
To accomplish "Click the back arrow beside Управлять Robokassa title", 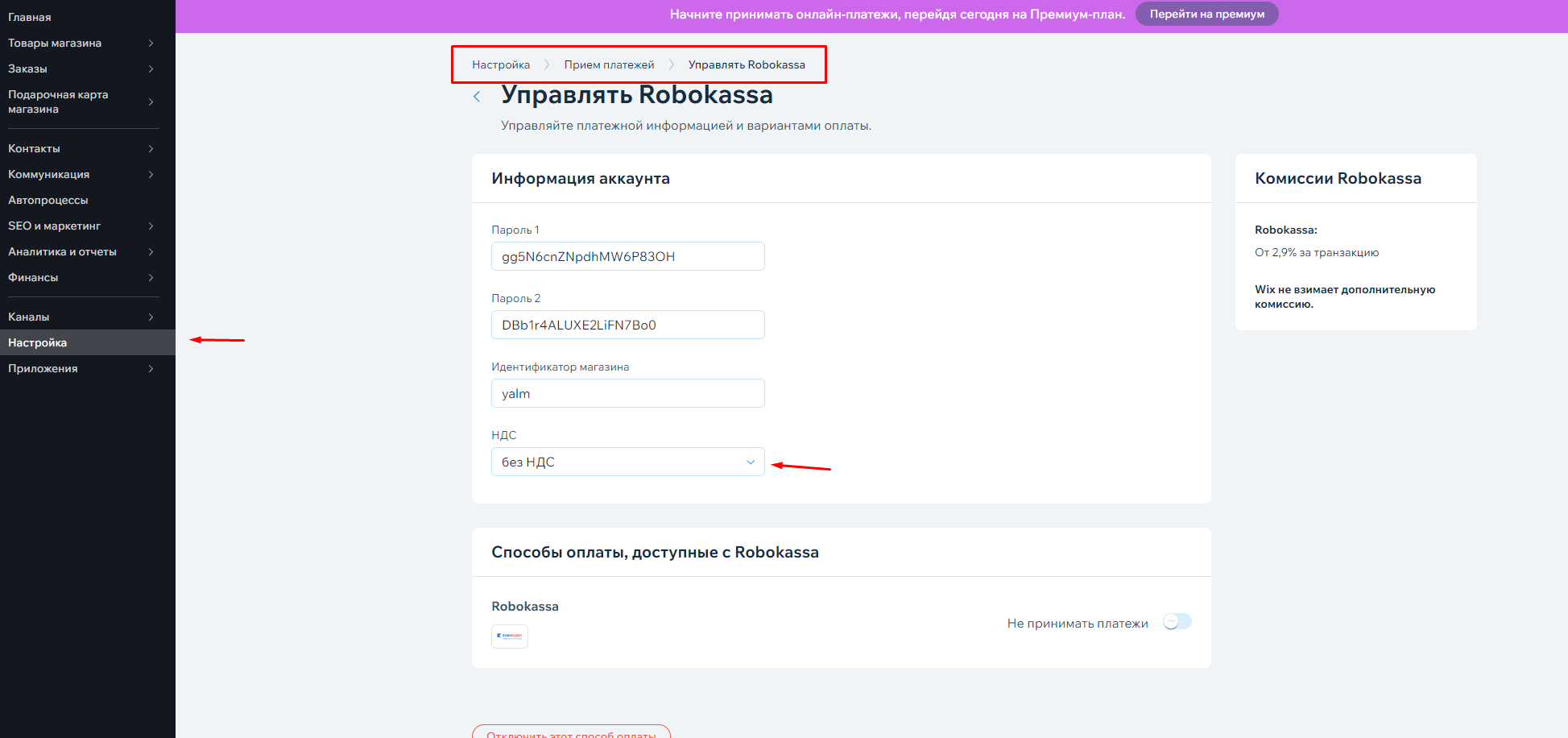I will pyautogui.click(x=477, y=97).
